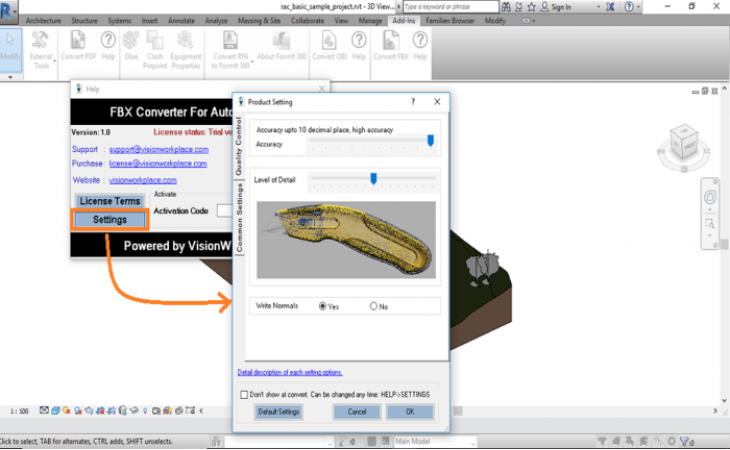Click the Level of Detail slider handle
This screenshot has height=450, width=730.
(x=373, y=179)
